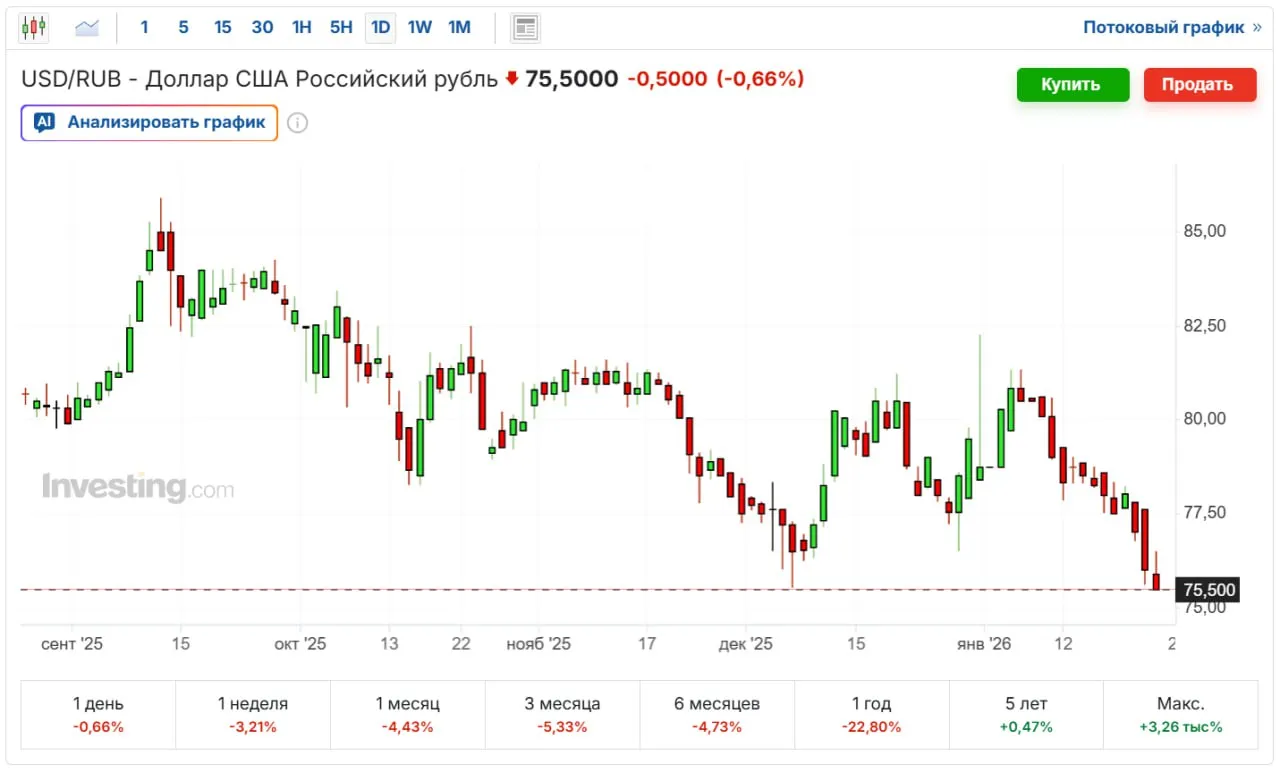1280x772 pixels.
Task: Click the info icon beside Analyze chart
Action: 297,123
